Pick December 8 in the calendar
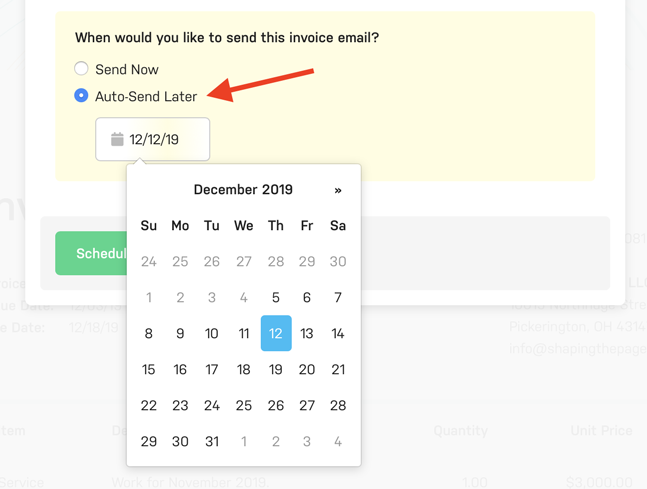Viewport: 647px width, 489px height. 149,334
